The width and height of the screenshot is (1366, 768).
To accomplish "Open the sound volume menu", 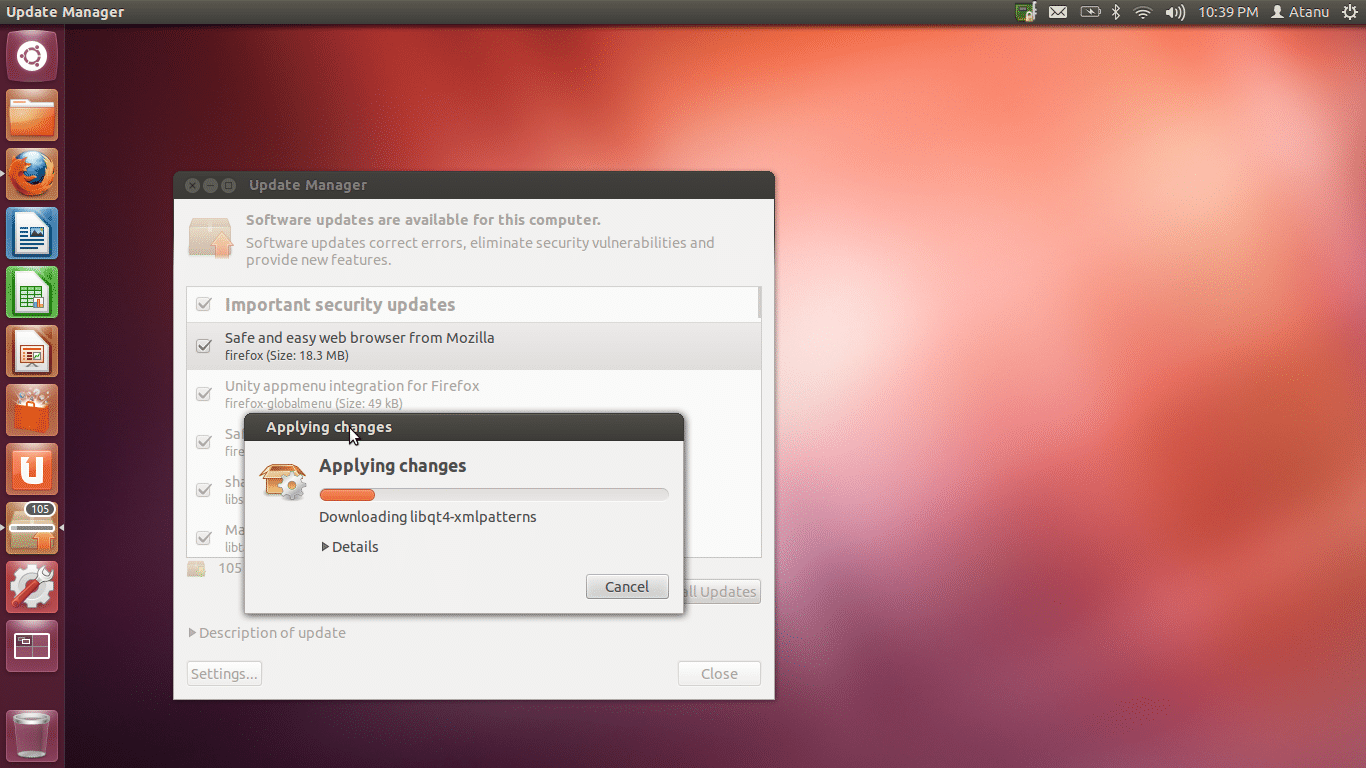I will tap(1175, 12).
